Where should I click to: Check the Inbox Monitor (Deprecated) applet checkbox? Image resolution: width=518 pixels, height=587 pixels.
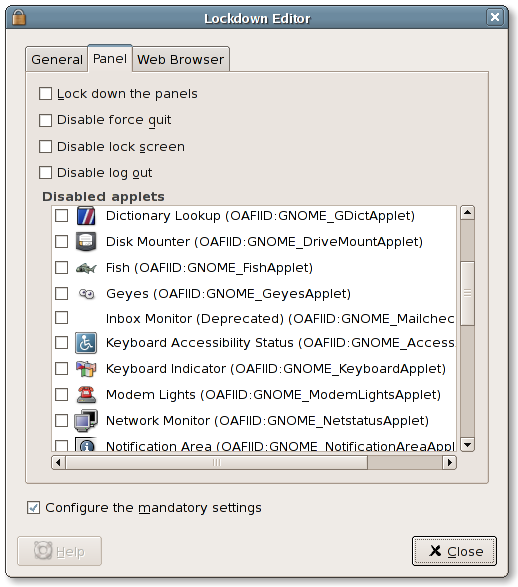pos(61,318)
